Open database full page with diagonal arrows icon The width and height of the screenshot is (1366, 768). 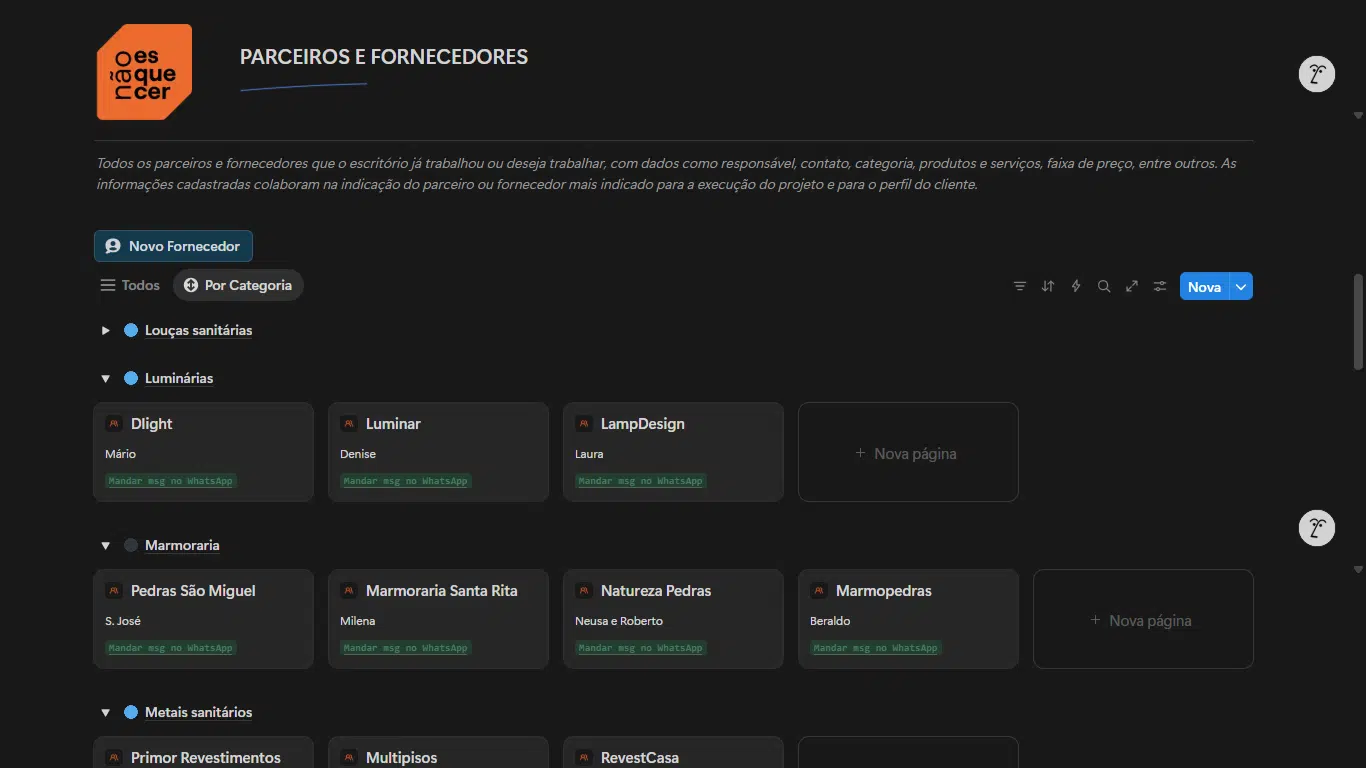click(1132, 286)
